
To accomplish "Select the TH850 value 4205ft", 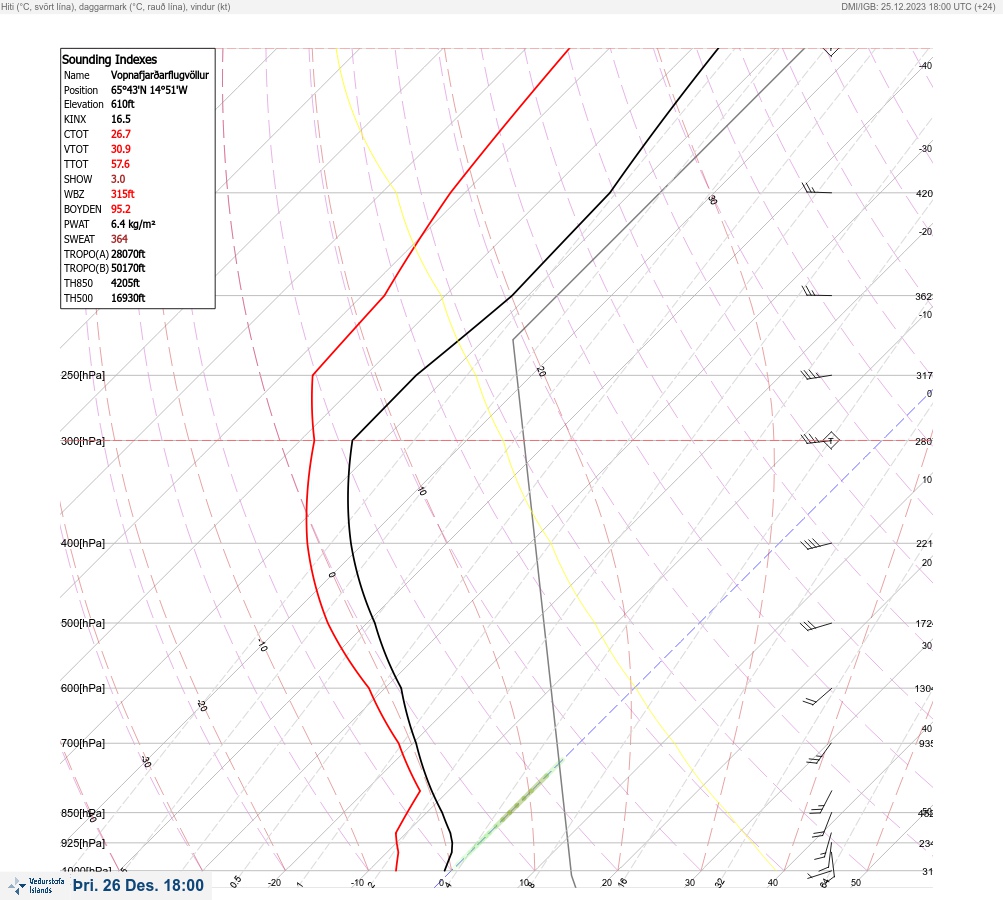I will 125,283.
